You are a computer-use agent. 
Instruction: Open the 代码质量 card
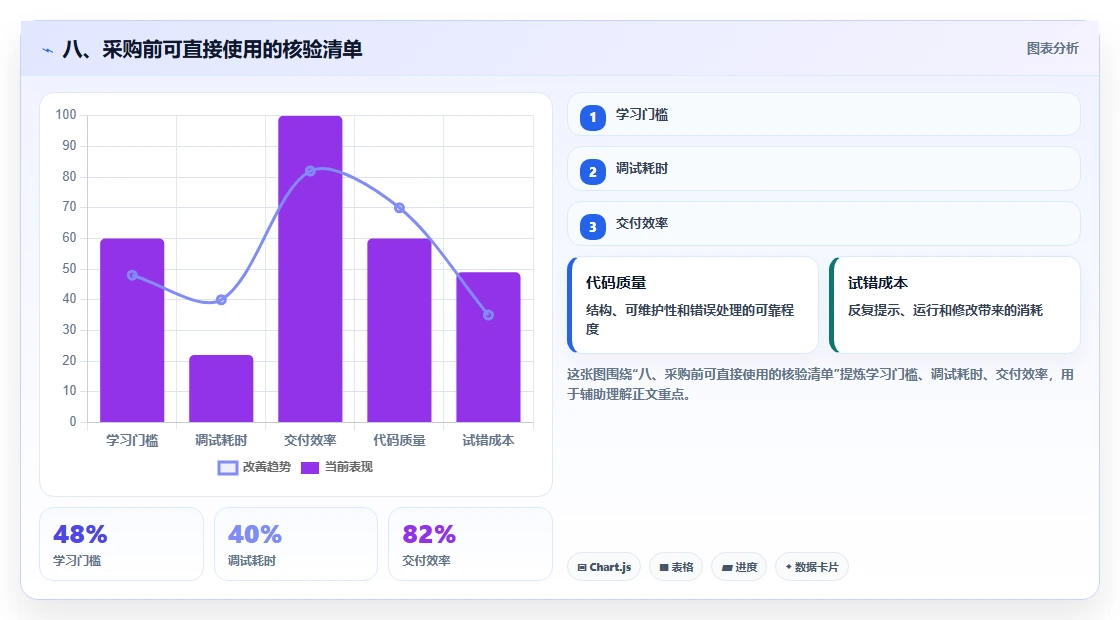pos(693,305)
